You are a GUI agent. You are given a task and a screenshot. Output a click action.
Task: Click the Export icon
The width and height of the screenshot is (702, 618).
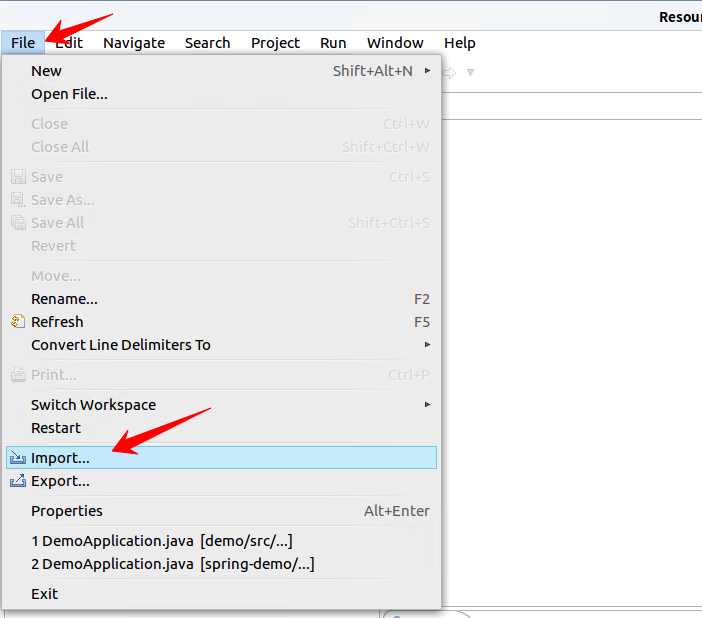18,481
